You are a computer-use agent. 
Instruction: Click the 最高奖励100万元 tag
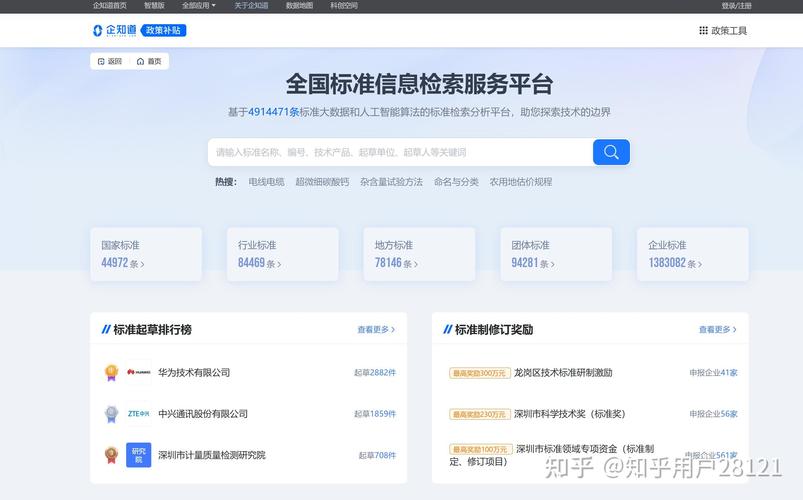pyautogui.click(x=480, y=449)
